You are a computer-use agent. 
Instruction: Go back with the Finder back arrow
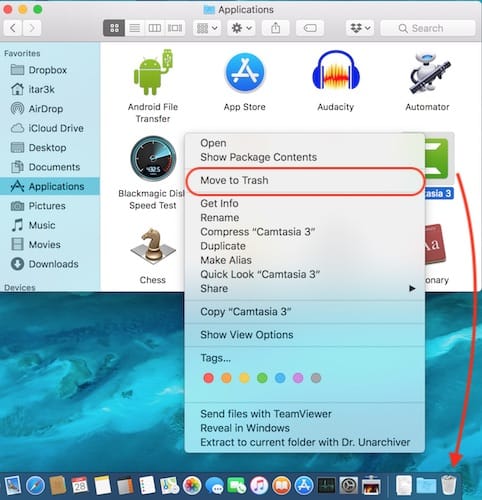tap(13, 28)
